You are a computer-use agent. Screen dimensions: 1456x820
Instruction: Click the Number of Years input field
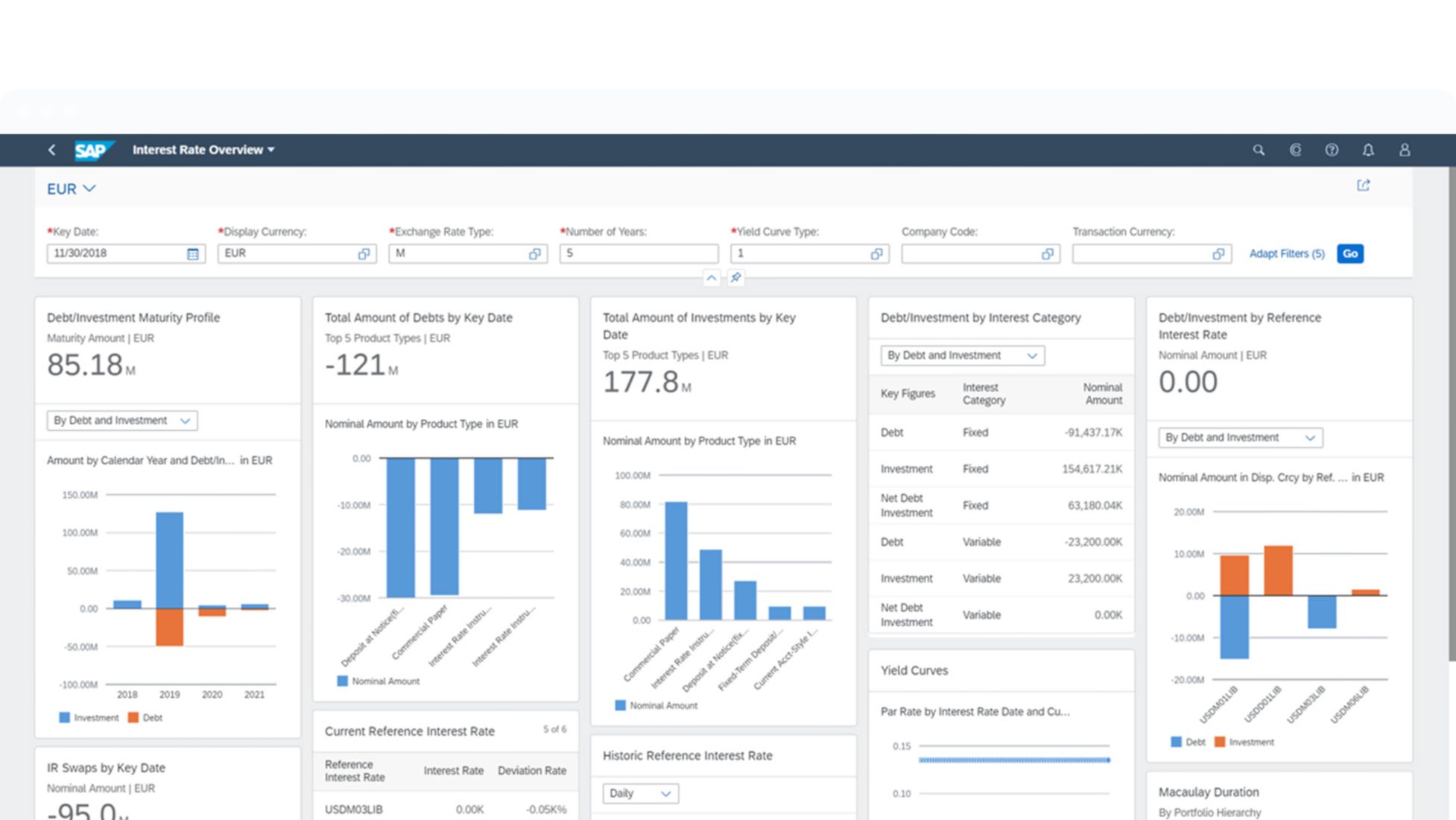click(x=638, y=253)
